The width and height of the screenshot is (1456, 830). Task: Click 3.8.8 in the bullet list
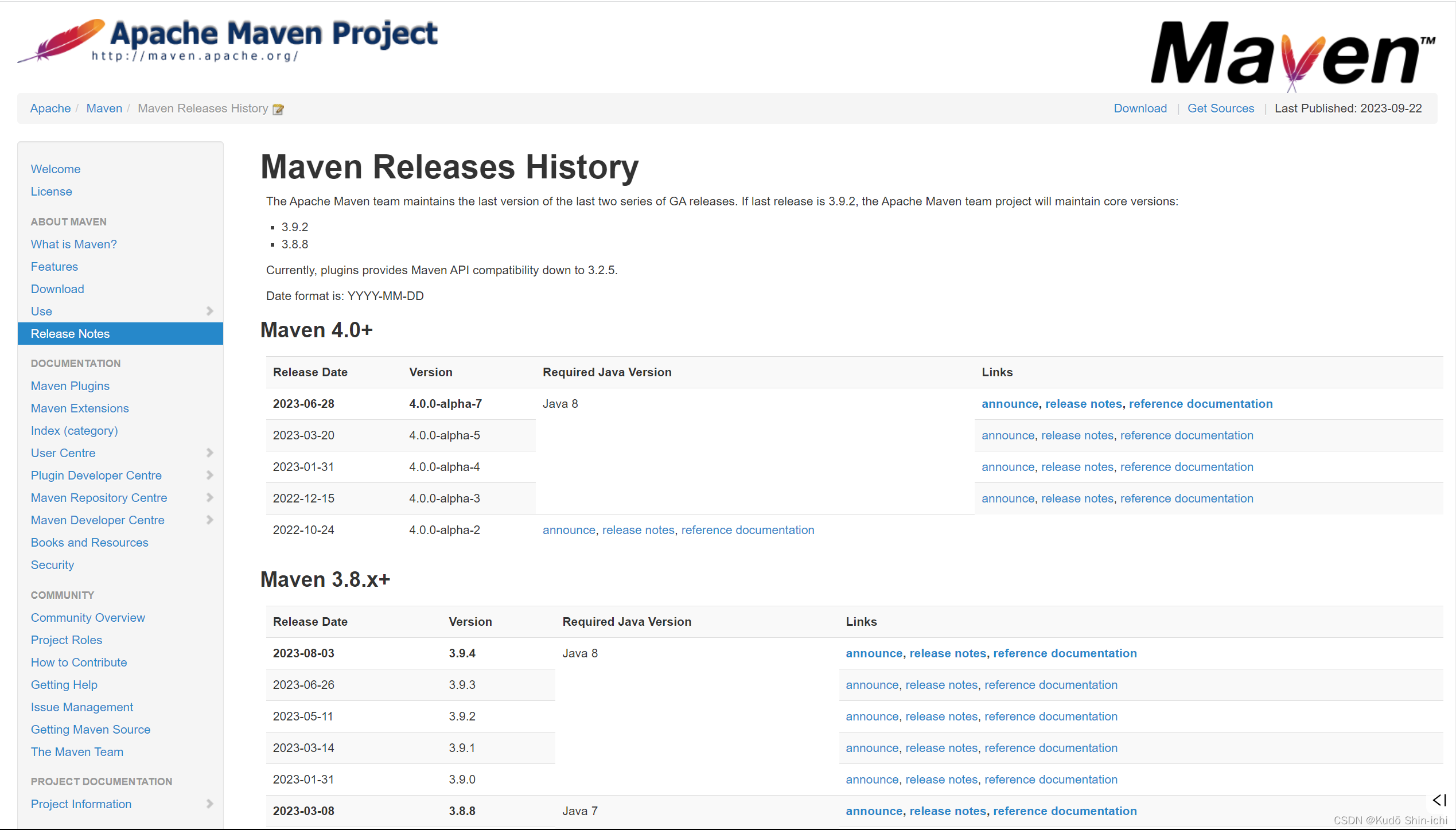[x=295, y=244]
